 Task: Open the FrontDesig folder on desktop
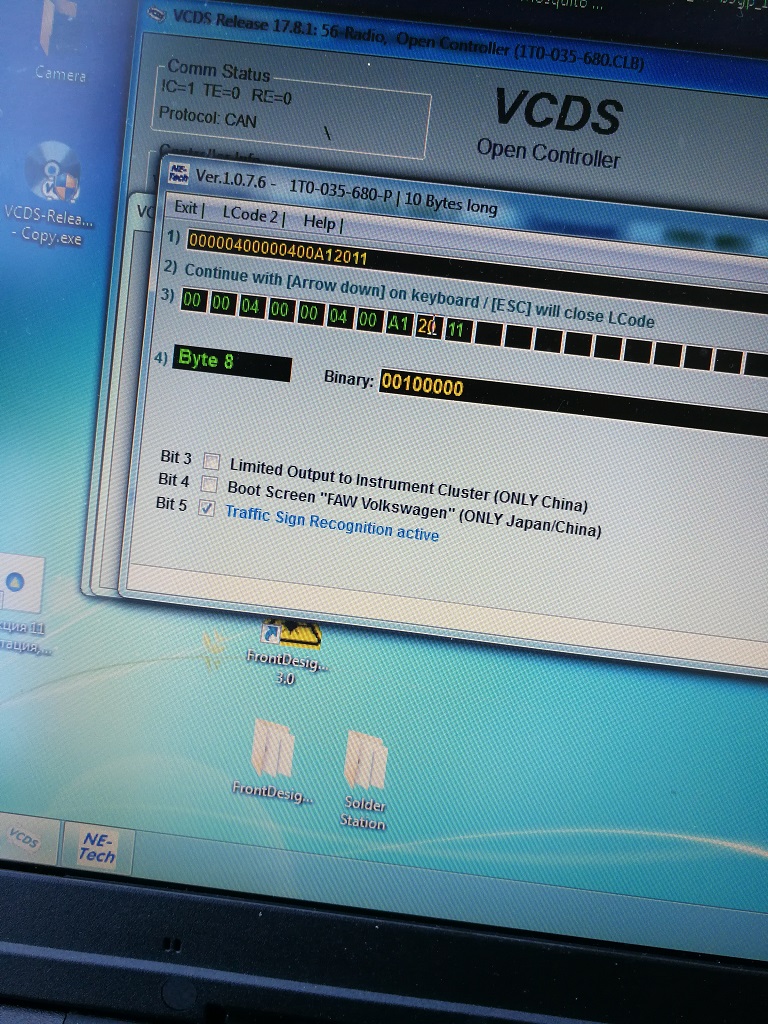[271, 748]
